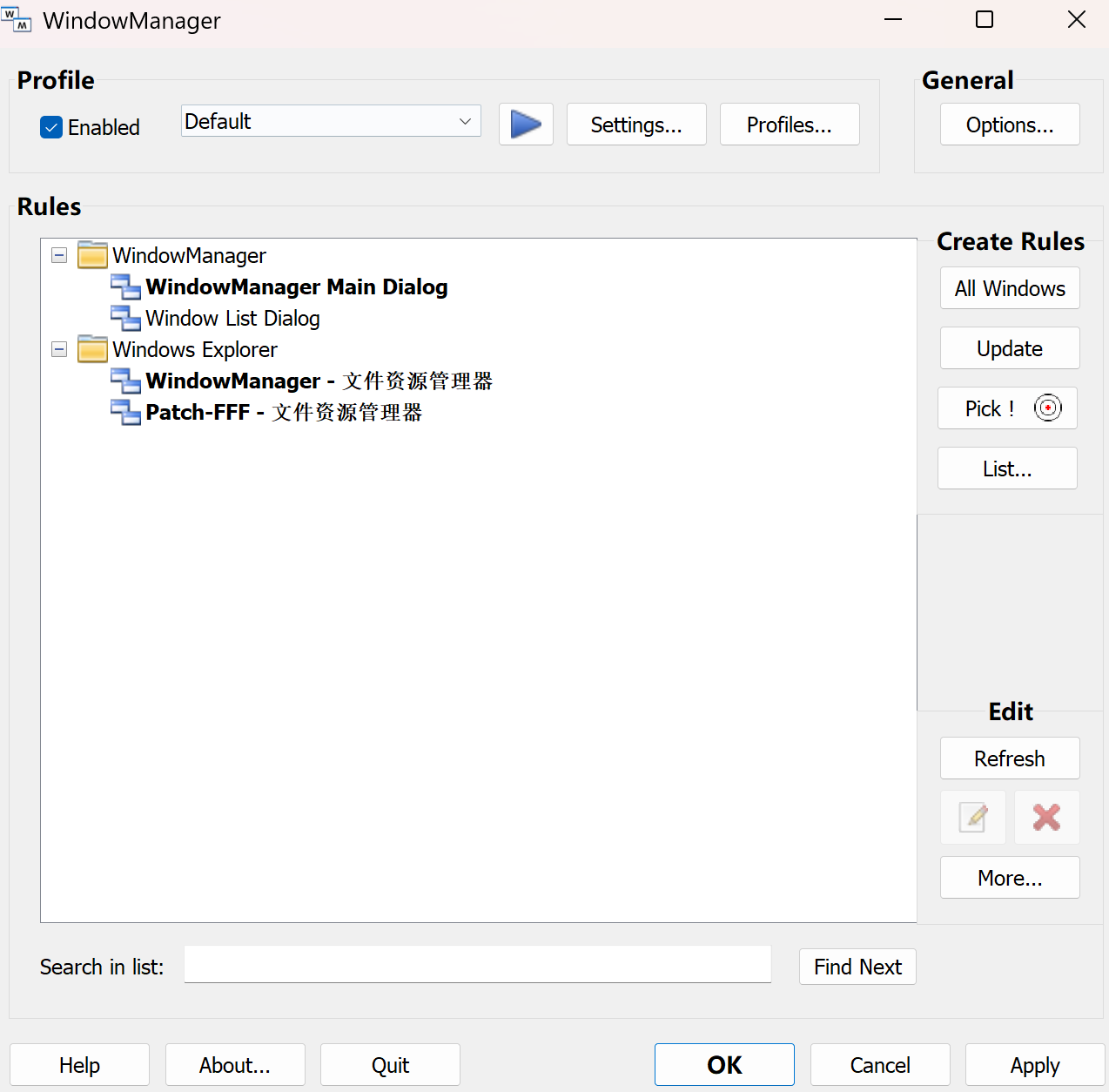This screenshot has width=1109, height=1092.
Task: Close the WindowManager window
Action: click(1077, 19)
